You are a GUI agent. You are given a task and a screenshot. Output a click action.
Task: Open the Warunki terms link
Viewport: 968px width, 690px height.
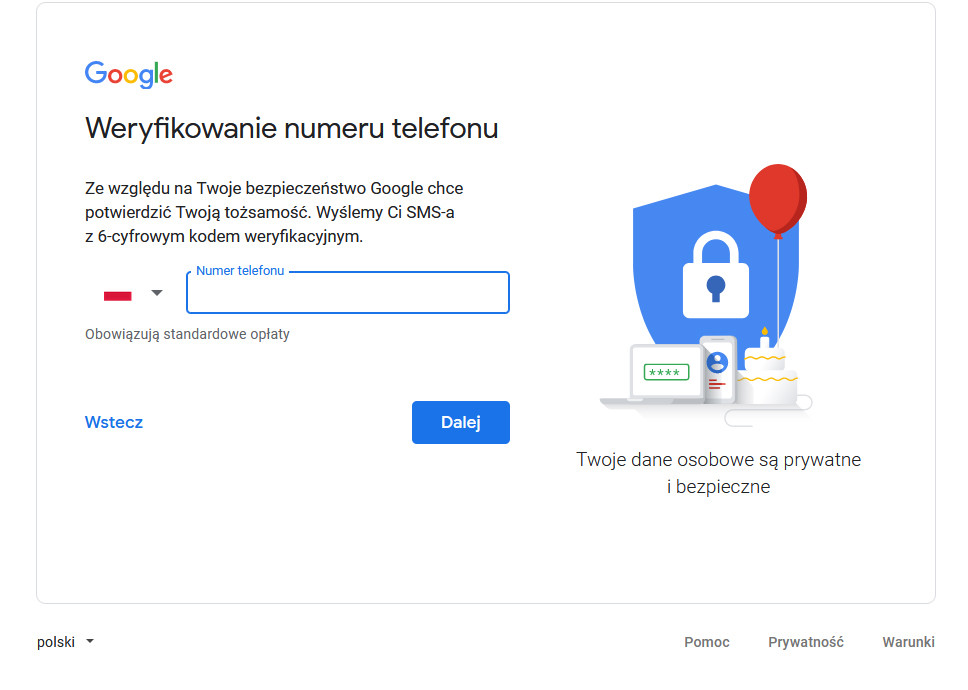(908, 642)
